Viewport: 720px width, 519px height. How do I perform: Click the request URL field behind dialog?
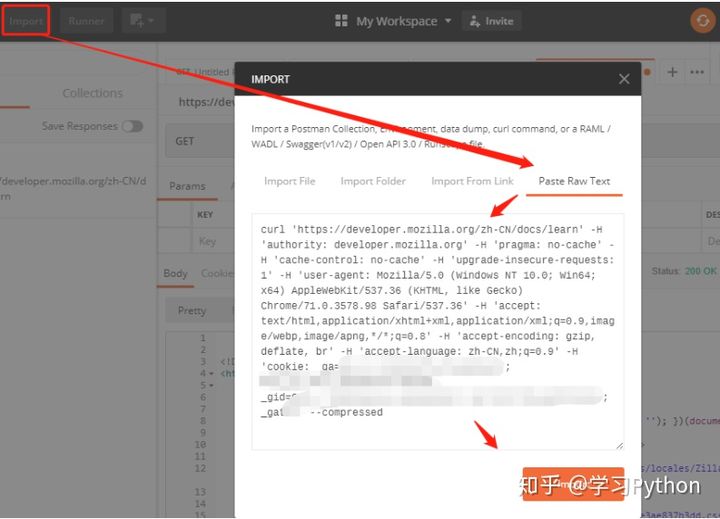pos(207,102)
